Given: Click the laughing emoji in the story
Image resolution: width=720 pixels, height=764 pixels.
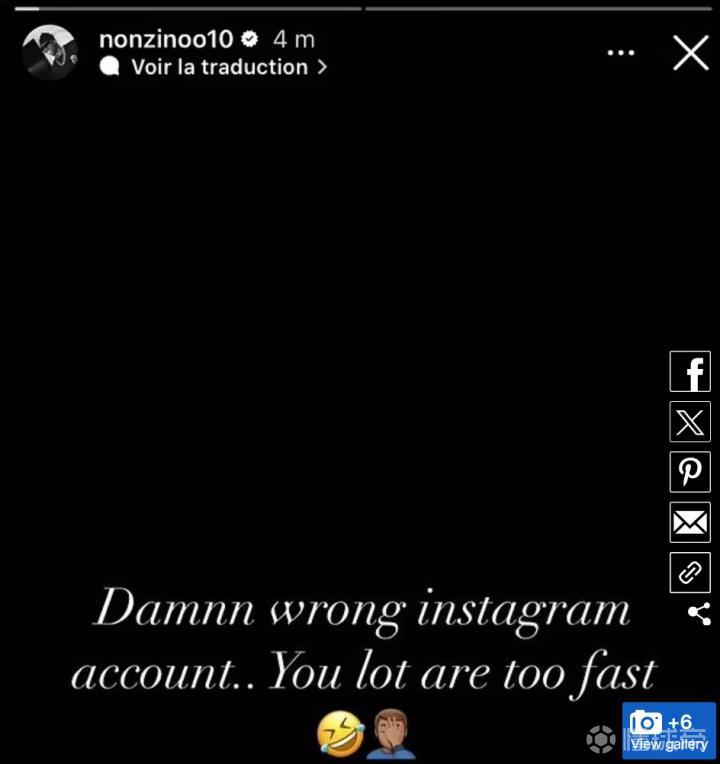Looking at the screenshot, I should tap(341, 733).
